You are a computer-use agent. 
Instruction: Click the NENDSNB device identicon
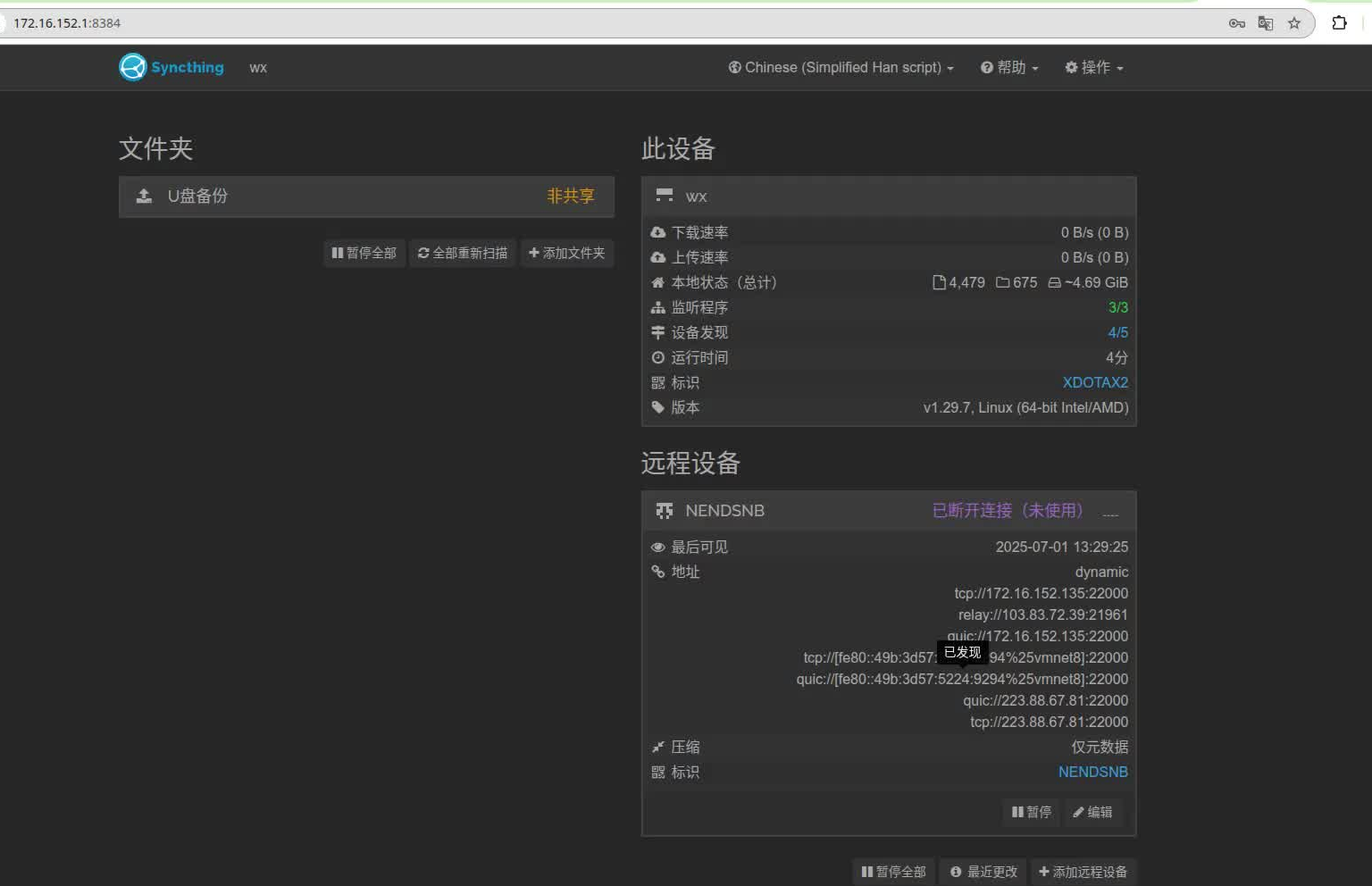[665, 511]
